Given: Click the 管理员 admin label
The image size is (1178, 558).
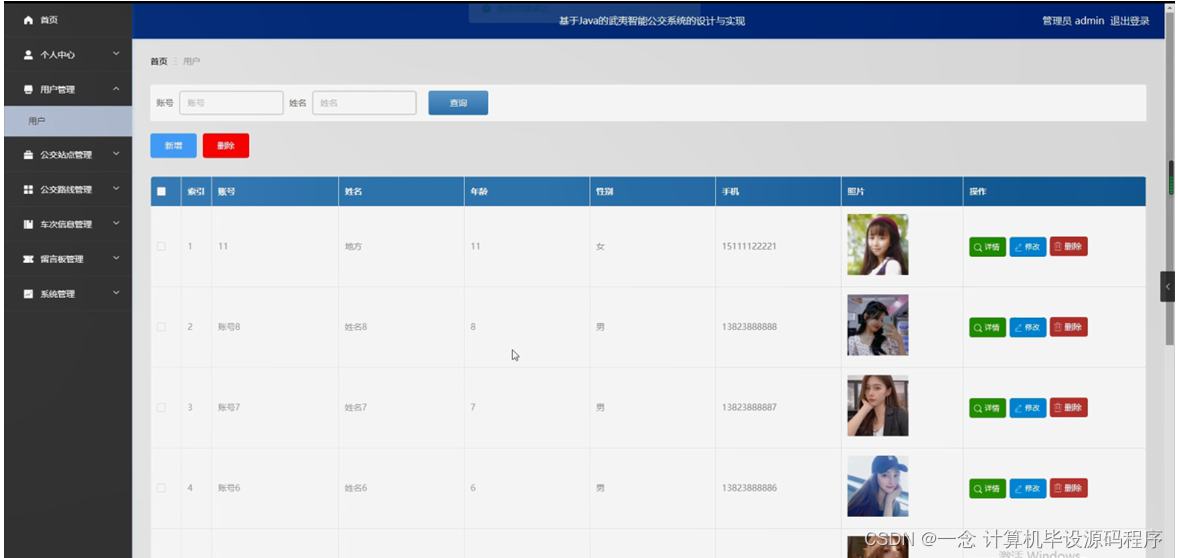Looking at the screenshot, I should [x=1073, y=21].
